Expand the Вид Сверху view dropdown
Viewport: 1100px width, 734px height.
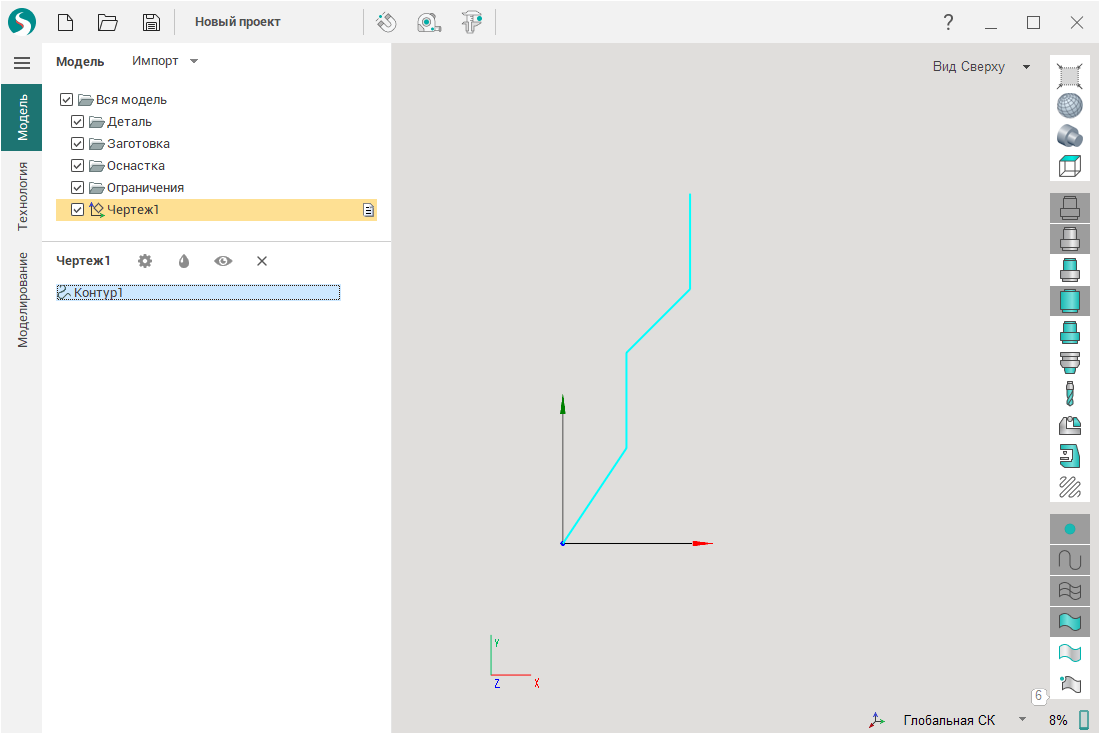point(981,67)
